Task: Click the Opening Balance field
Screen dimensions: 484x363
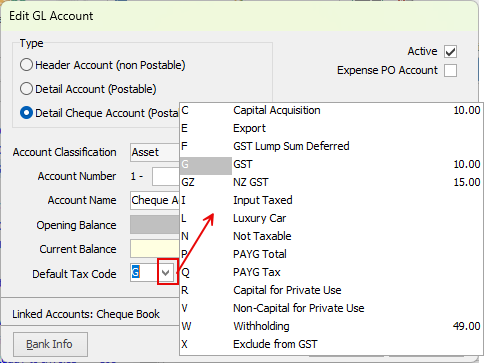Action: [x=155, y=225]
